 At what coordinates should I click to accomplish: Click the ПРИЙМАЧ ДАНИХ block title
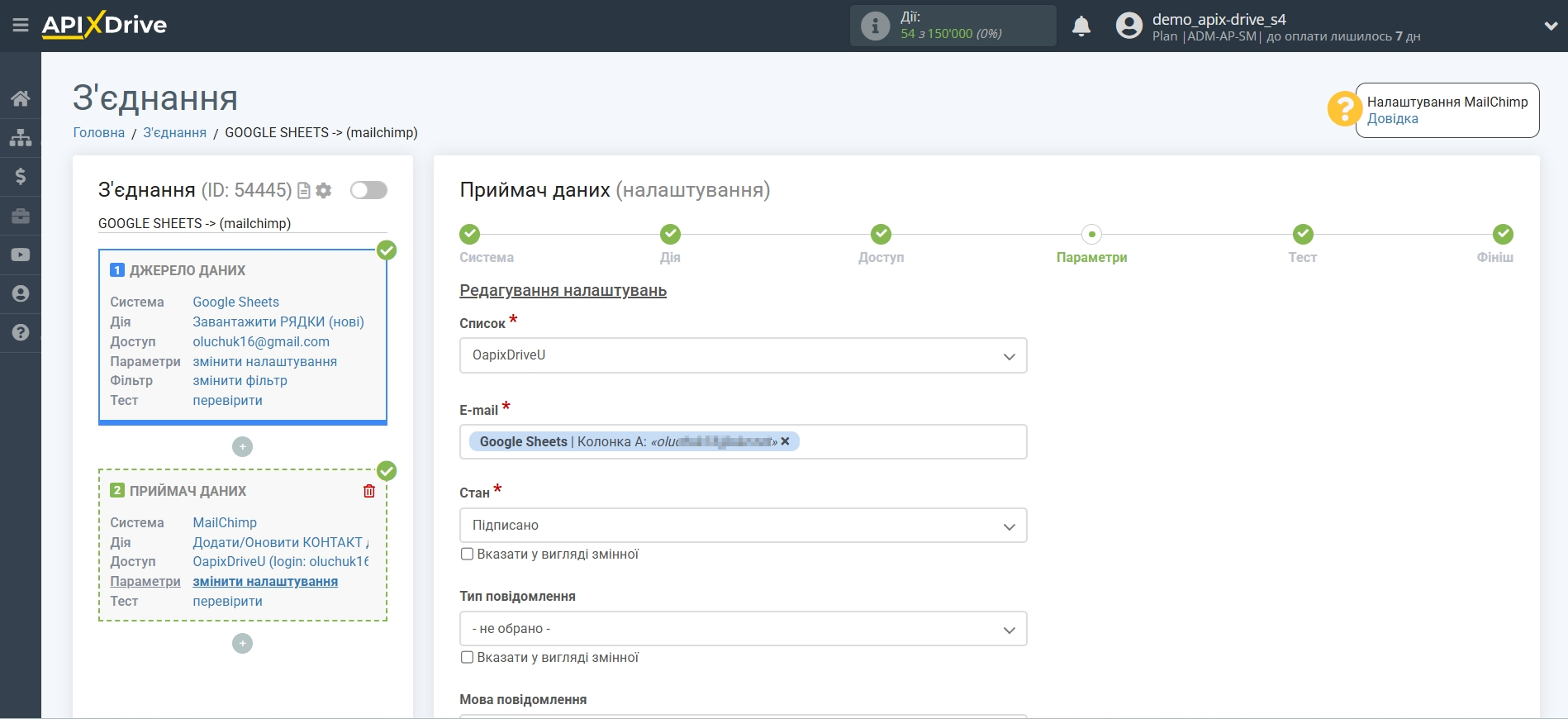188,491
